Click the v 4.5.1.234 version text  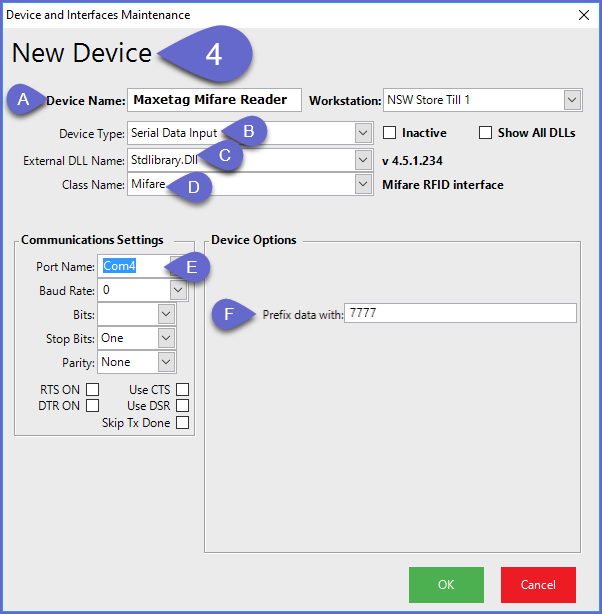point(412,161)
